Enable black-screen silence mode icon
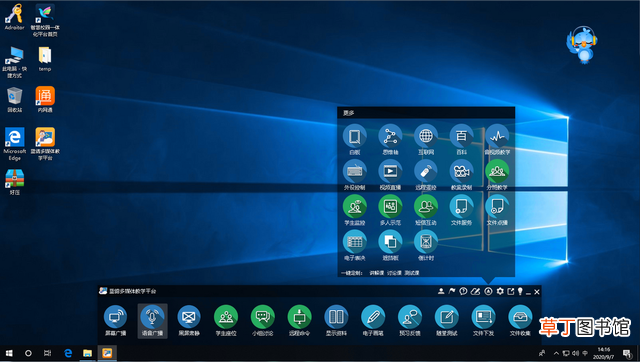The width and height of the screenshot is (640, 362). click(189, 317)
